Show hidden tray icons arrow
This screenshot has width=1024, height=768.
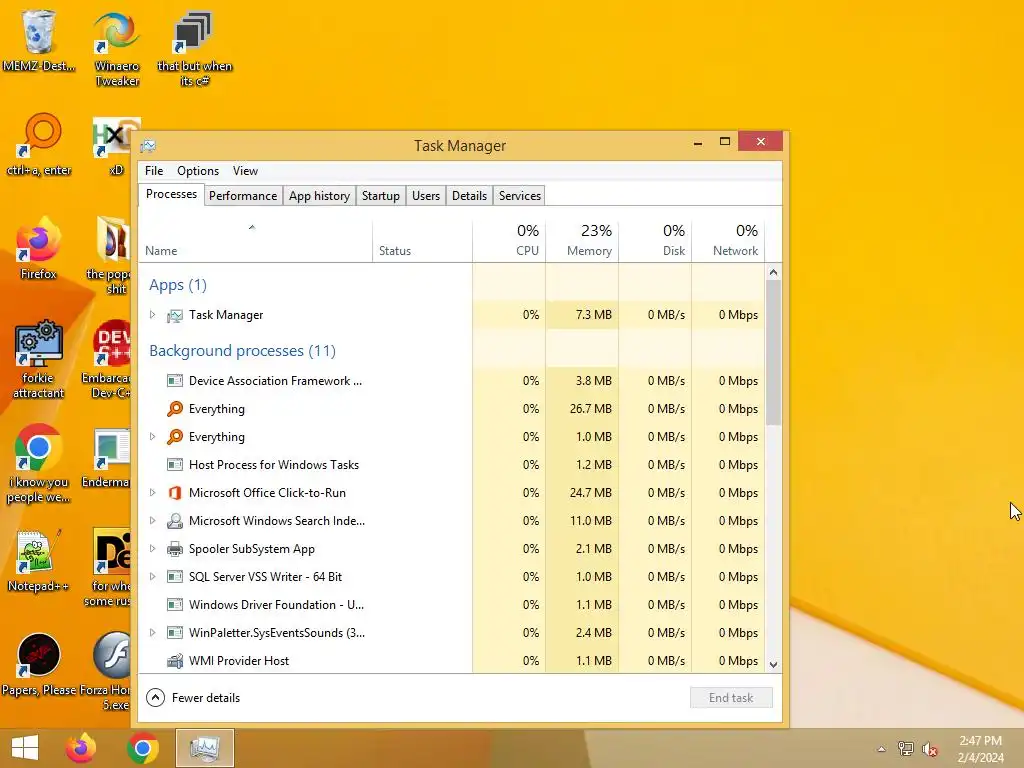pos(882,749)
